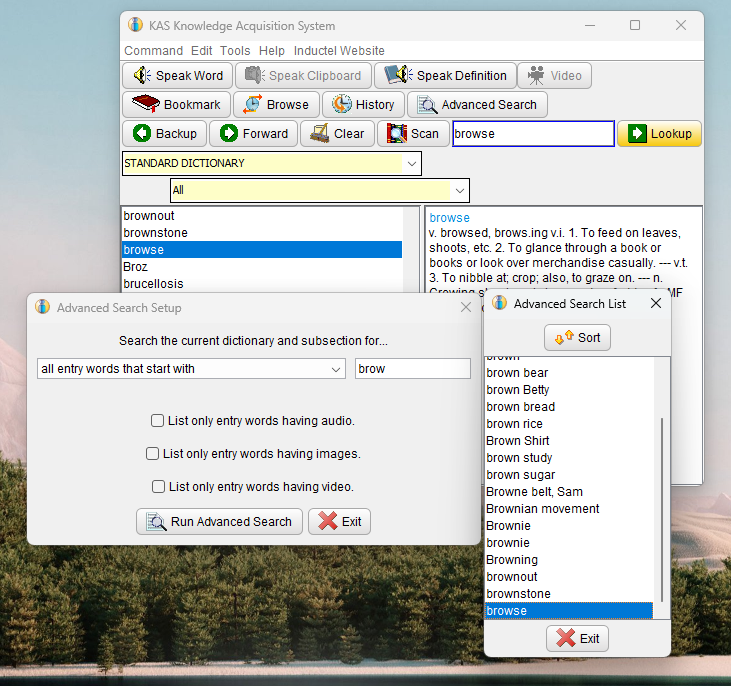The image size is (731, 686).
Task: Click the Speak Word speaker icon
Action: pos(142,75)
